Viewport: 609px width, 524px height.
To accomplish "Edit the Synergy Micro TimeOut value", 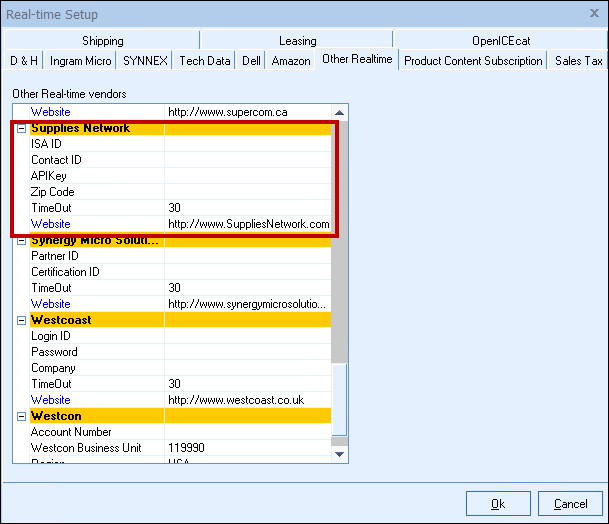I will (x=248, y=288).
